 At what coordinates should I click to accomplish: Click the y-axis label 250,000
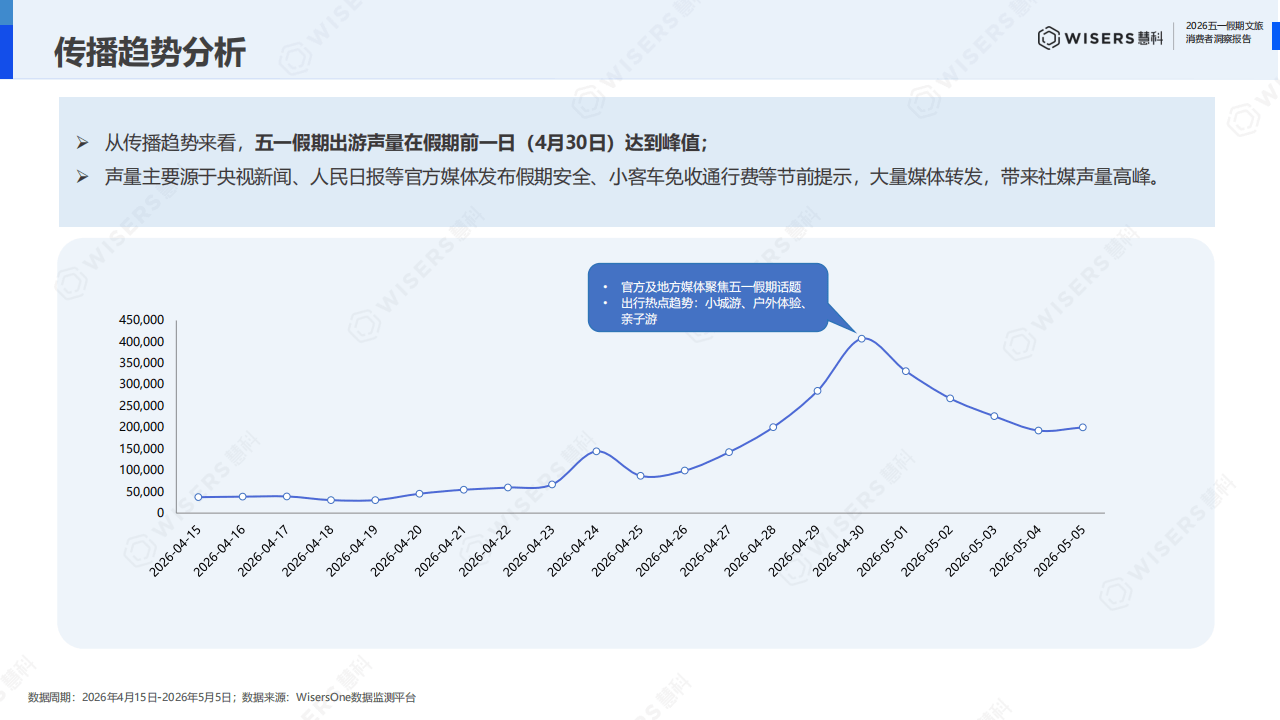(141, 406)
